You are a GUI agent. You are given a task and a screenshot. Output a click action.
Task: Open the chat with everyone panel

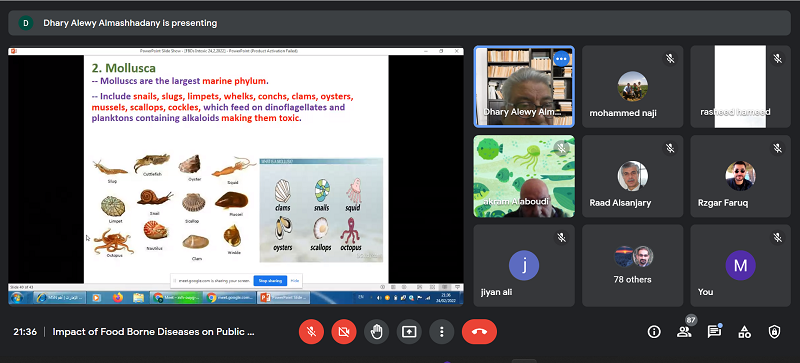coord(714,332)
